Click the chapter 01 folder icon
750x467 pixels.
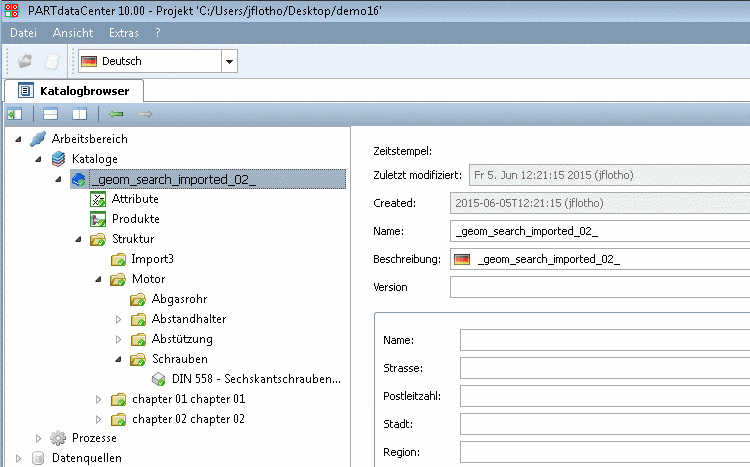(x=118, y=399)
